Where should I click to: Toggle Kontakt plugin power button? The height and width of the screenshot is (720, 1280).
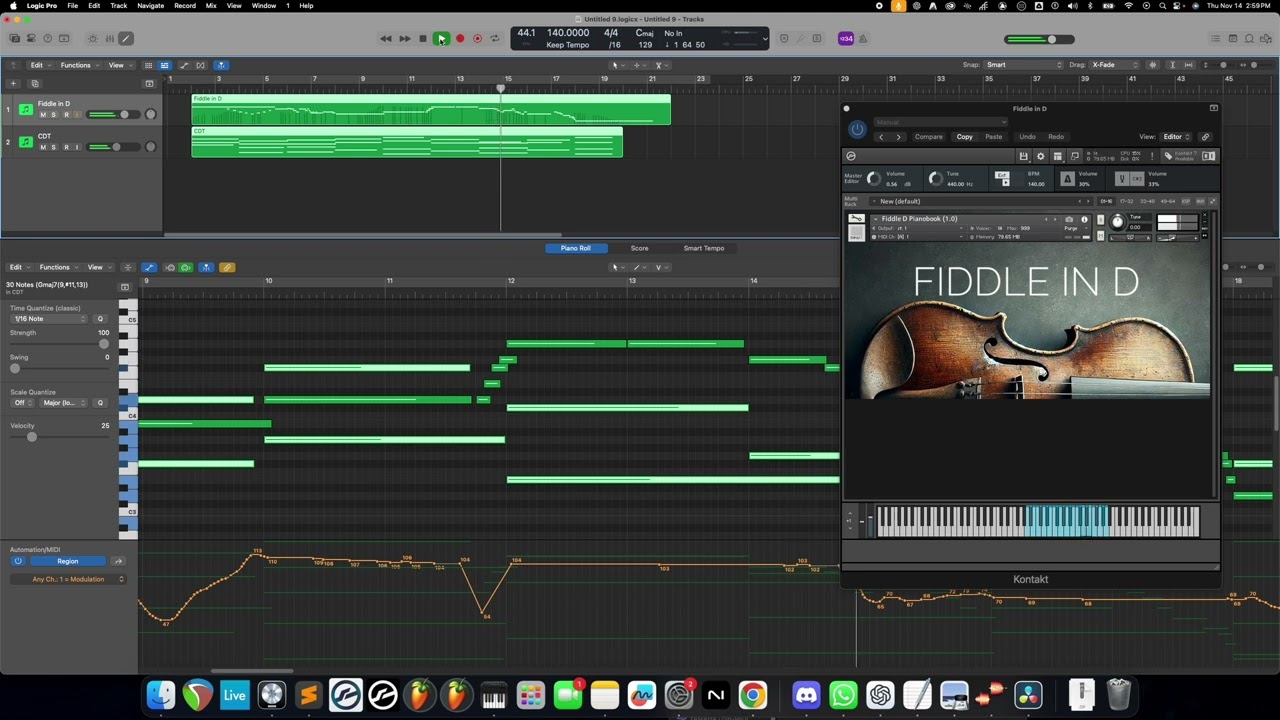[x=857, y=129]
